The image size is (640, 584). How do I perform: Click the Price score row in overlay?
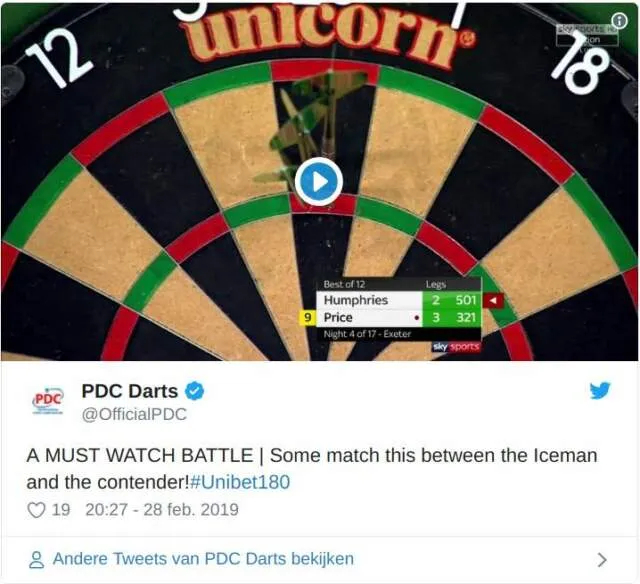[x=399, y=318]
